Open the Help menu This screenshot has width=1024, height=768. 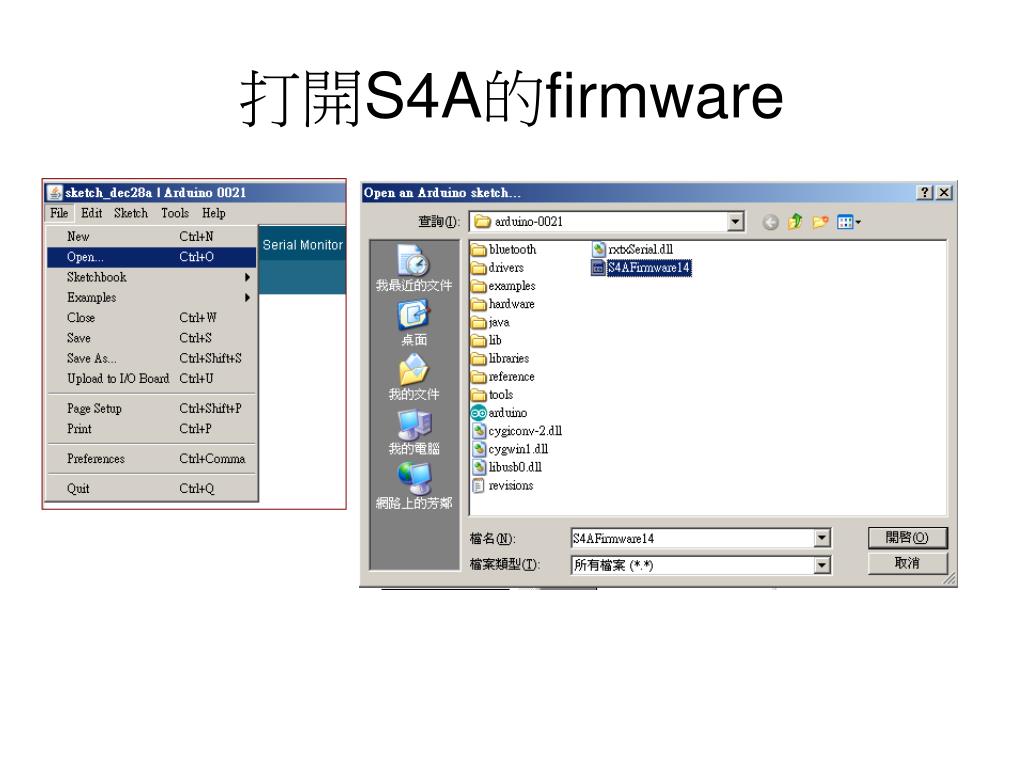[214, 213]
